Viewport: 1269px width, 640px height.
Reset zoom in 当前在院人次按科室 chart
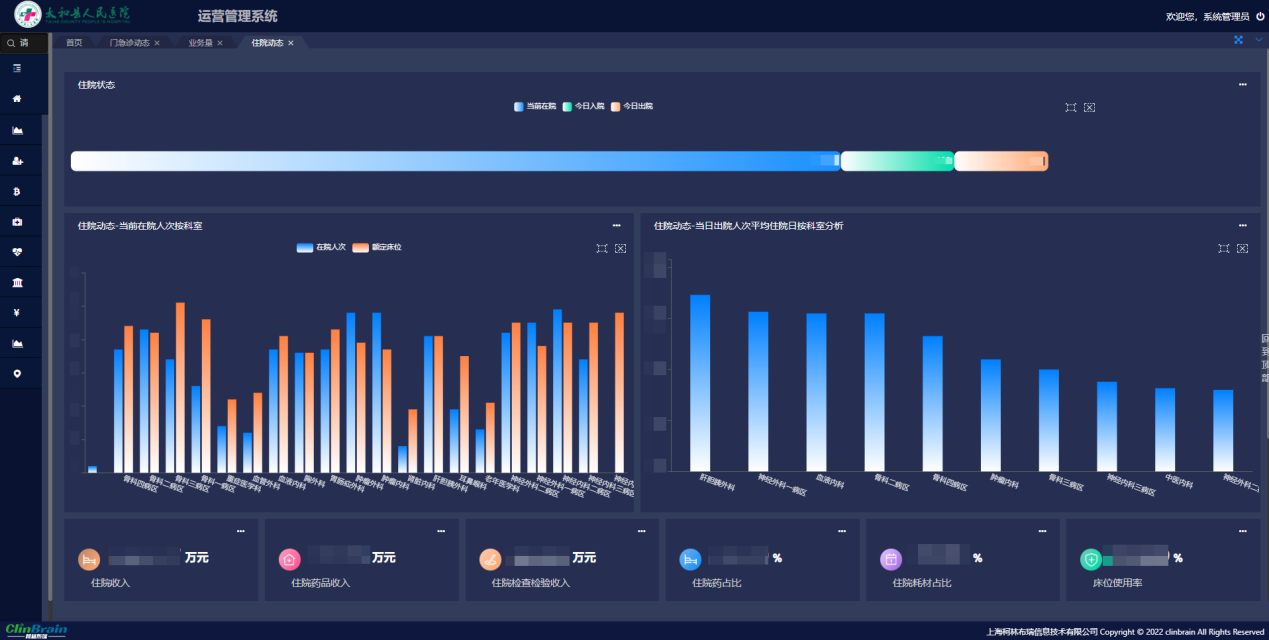pyautogui.click(x=620, y=248)
